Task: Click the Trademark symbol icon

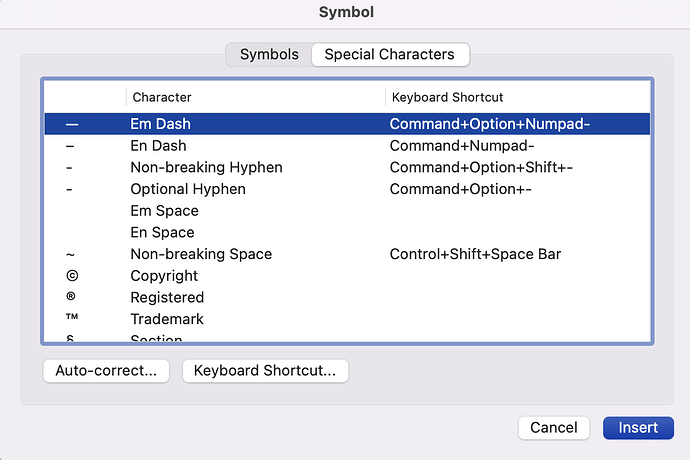Action: click(x=72, y=319)
